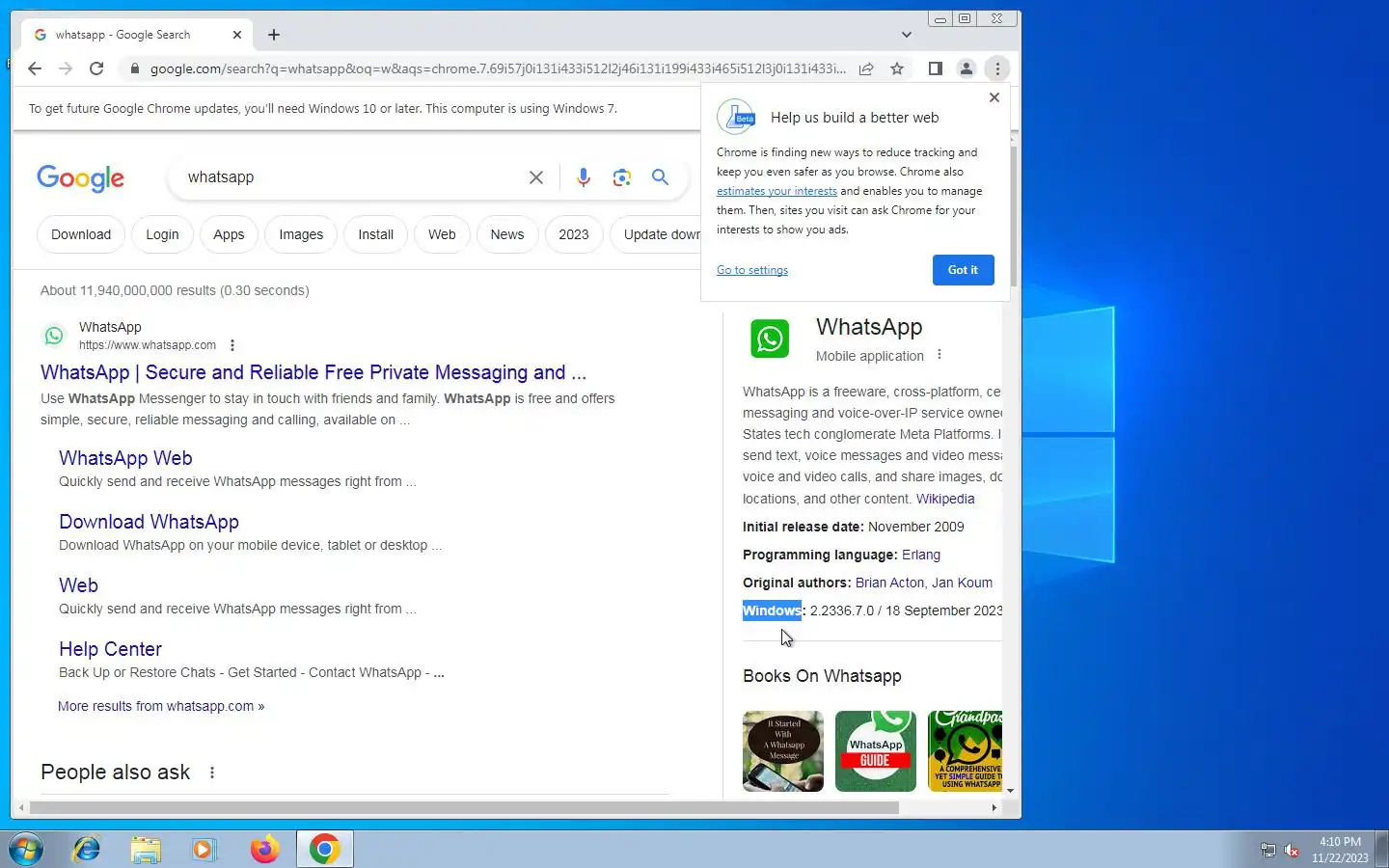Open the Windows Start button
Screen dimensions: 1389x868
point(27,850)
